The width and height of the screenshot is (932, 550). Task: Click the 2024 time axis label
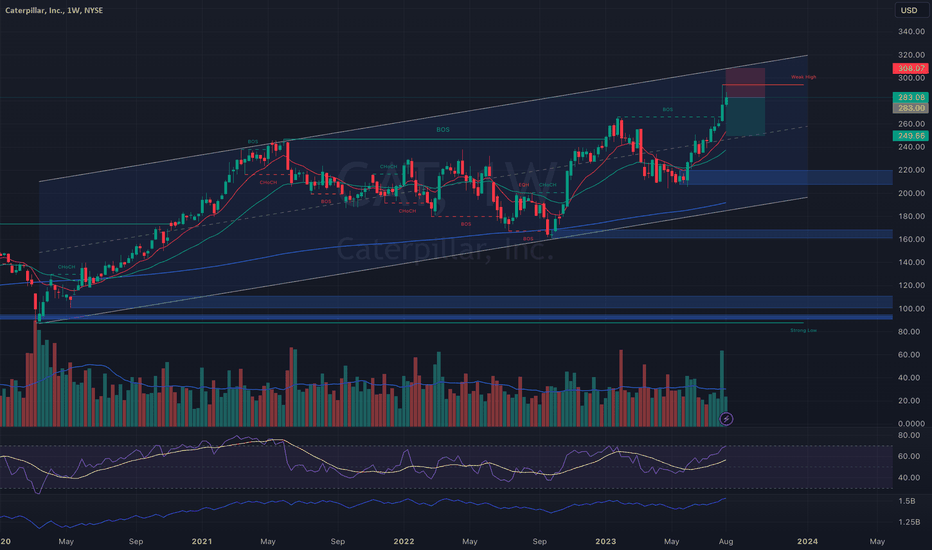(x=807, y=541)
